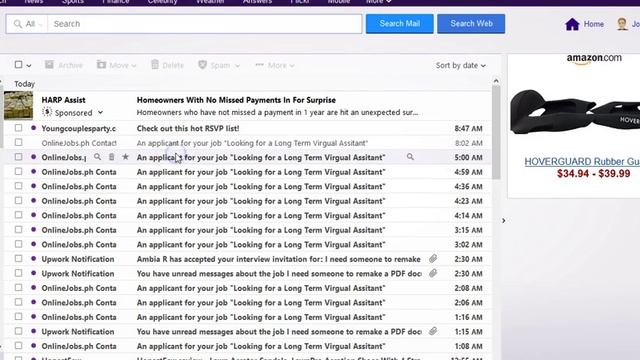The image size is (640, 360).
Task: Click the hoverboard product image
Action: pyautogui.click(x=575, y=112)
